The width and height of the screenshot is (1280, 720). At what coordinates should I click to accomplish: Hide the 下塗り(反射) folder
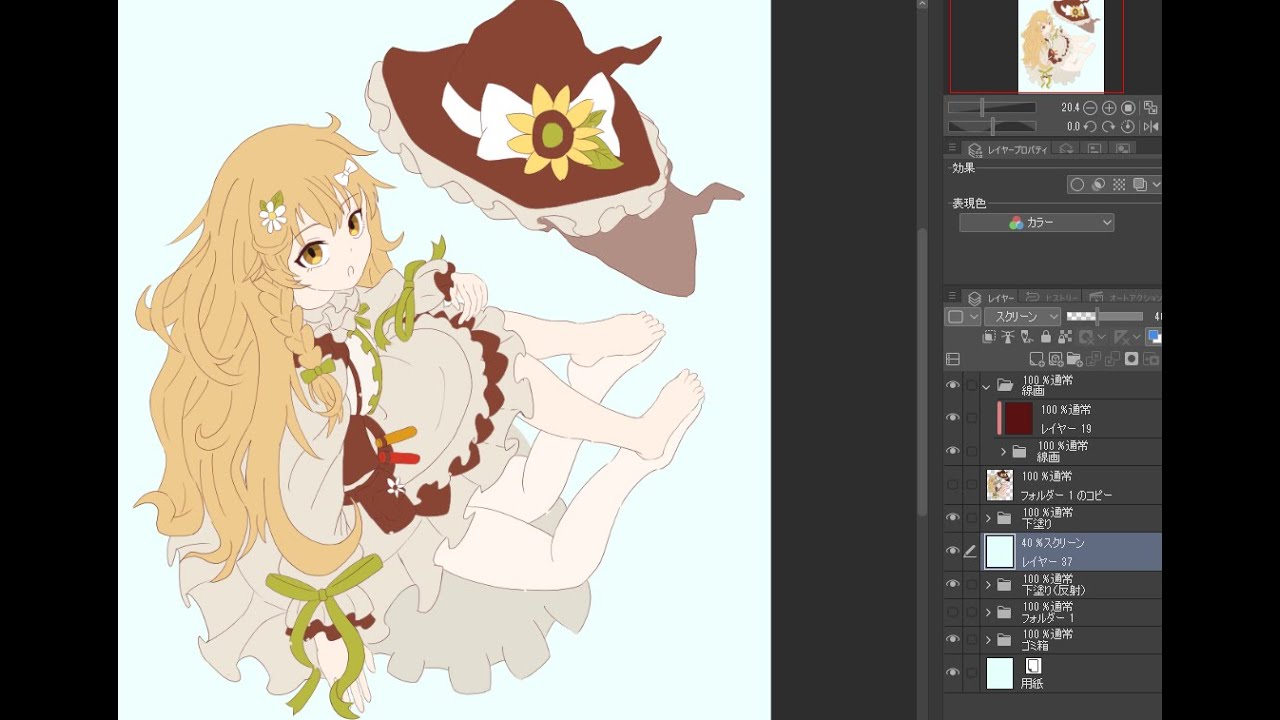953,584
